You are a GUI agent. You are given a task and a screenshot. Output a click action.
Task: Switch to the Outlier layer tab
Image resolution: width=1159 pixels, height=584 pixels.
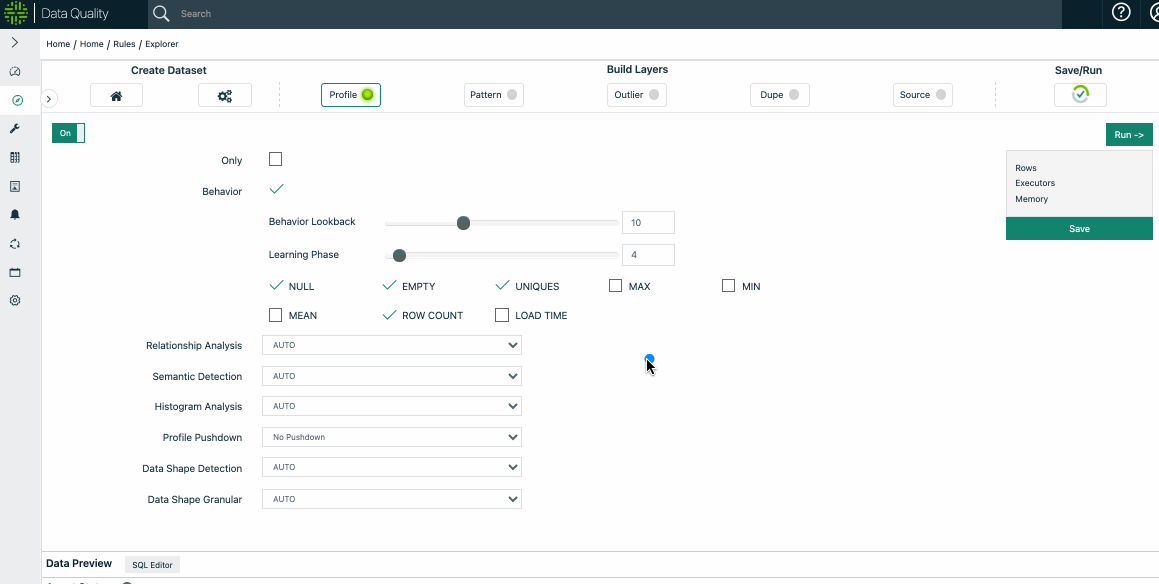tap(636, 95)
